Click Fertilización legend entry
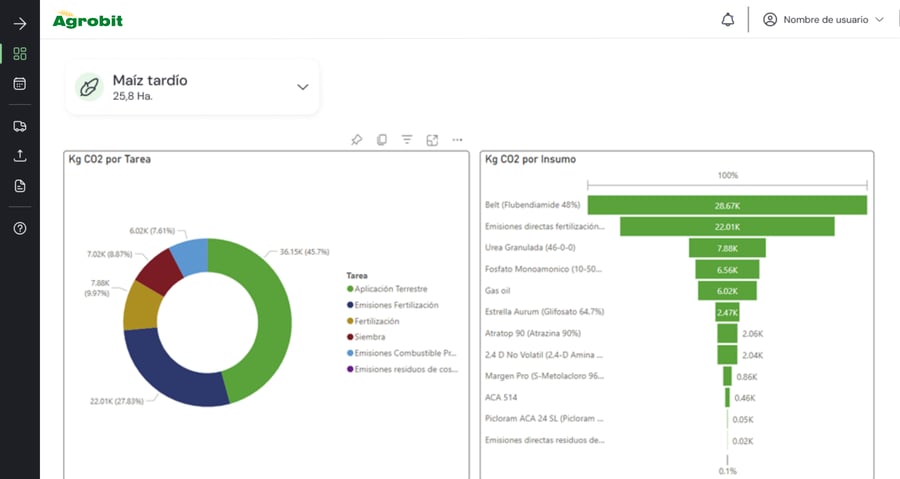 point(373,321)
